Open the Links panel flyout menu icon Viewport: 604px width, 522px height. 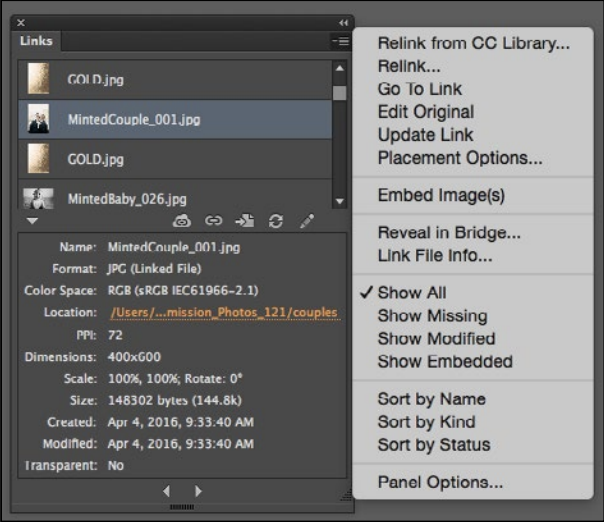click(x=341, y=41)
